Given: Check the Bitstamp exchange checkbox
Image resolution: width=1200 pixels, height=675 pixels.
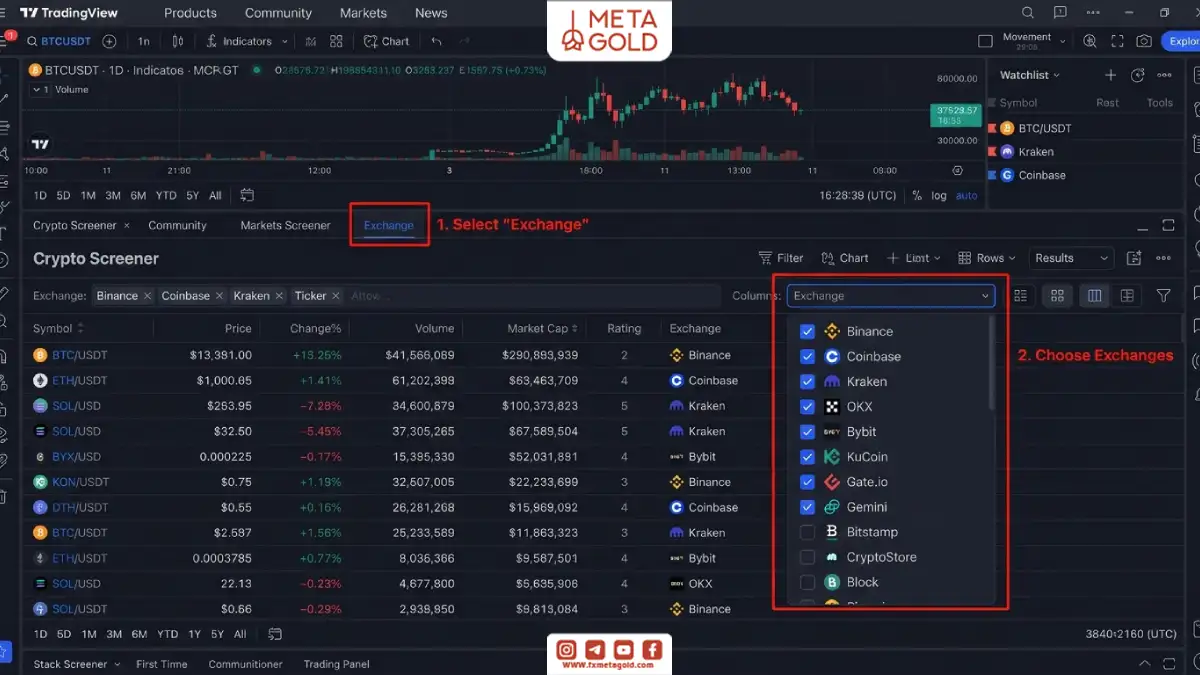Looking at the screenshot, I should (x=807, y=532).
